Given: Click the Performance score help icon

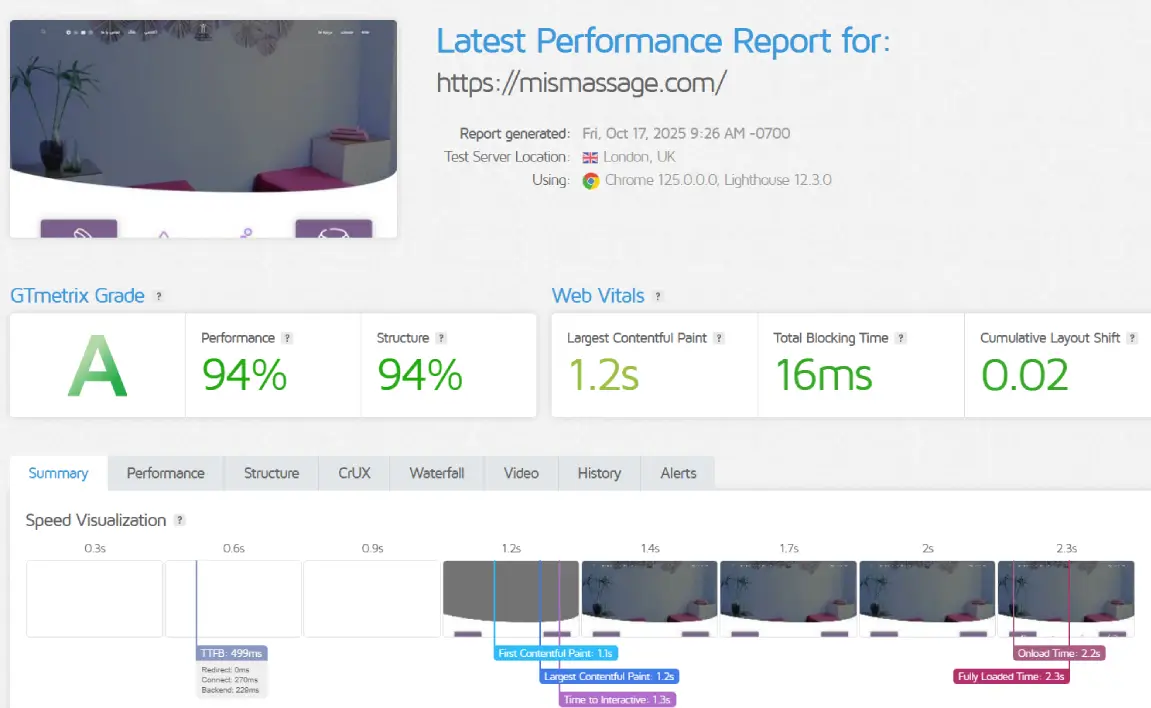Looking at the screenshot, I should click(287, 339).
